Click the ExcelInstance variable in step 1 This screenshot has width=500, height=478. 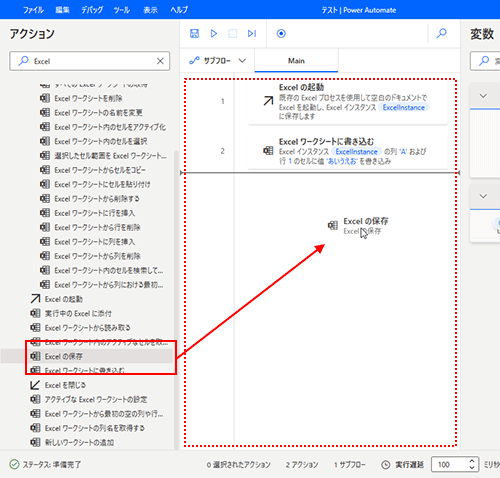pyautogui.click(x=404, y=107)
